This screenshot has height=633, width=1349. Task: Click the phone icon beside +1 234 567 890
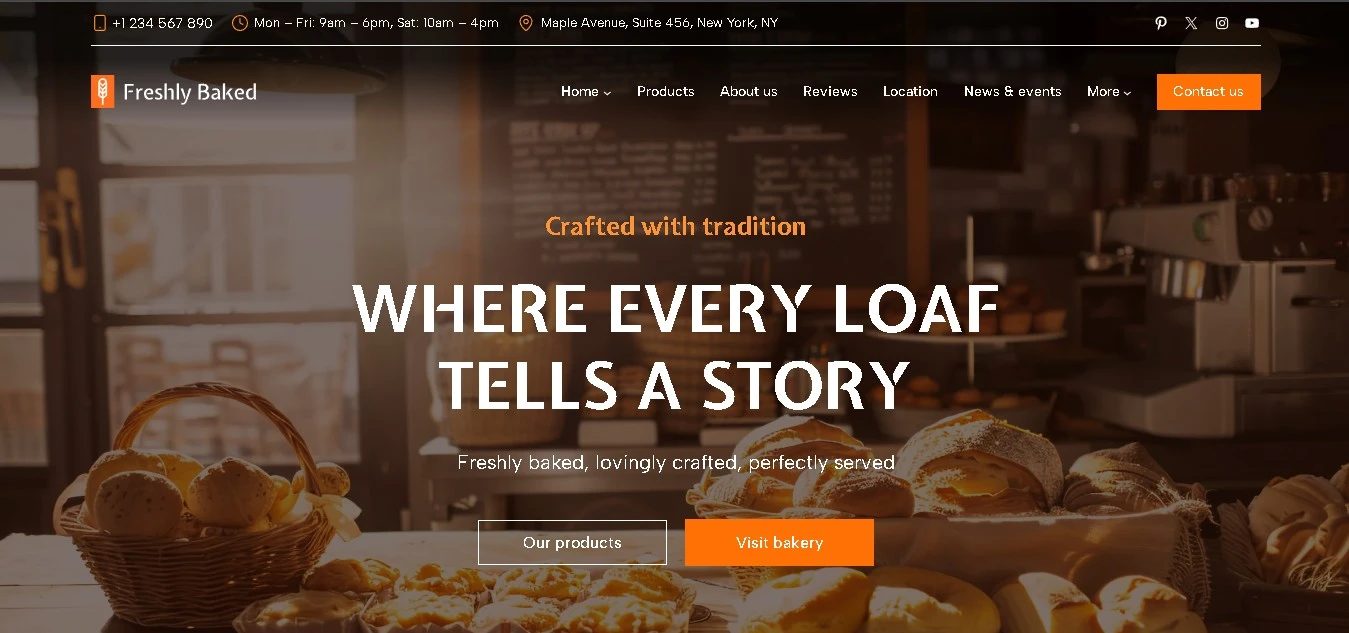[99, 23]
